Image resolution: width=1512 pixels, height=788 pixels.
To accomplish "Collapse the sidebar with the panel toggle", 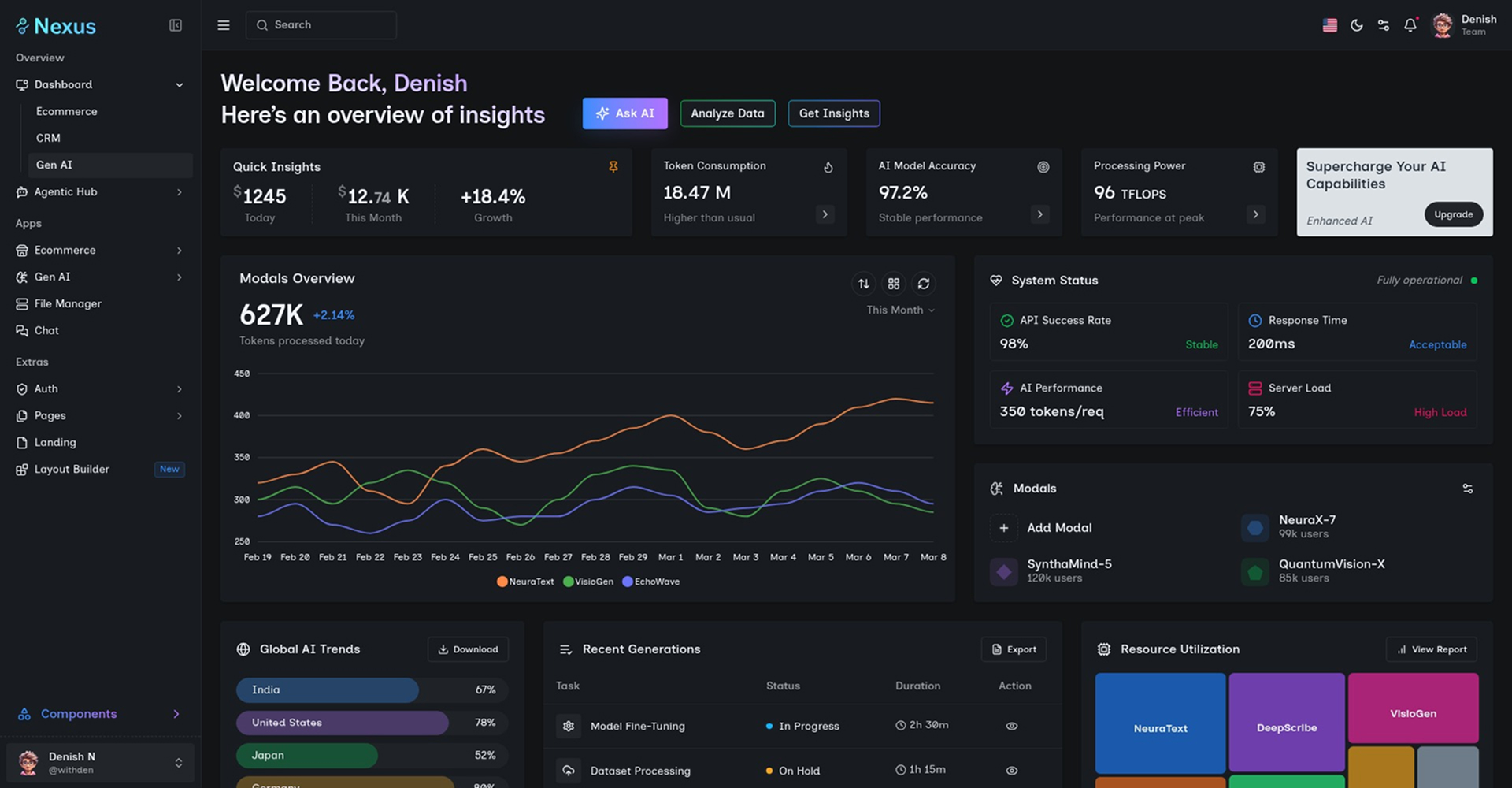I will click(x=176, y=25).
